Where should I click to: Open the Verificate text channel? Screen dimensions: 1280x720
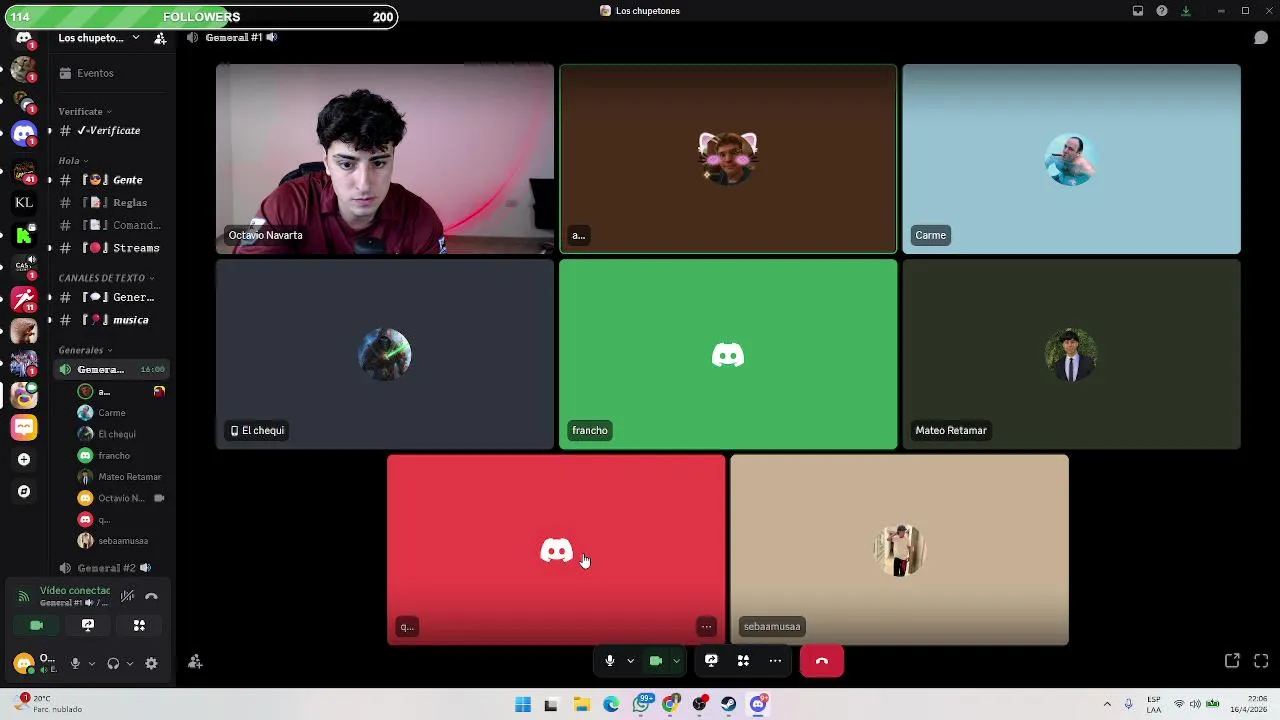pos(111,131)
